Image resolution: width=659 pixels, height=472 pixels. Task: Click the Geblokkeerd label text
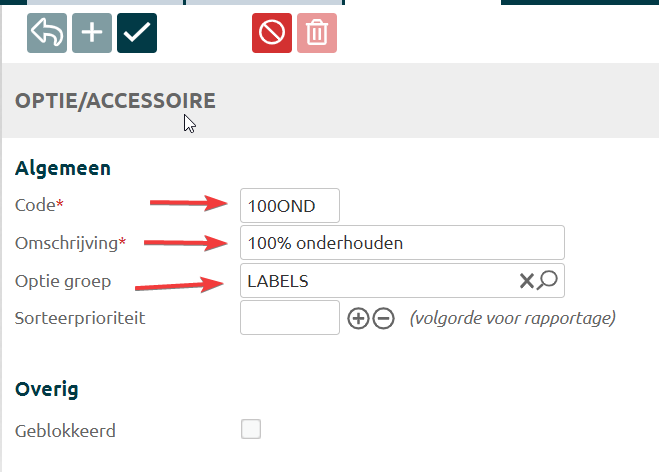[x=66, y=432]
